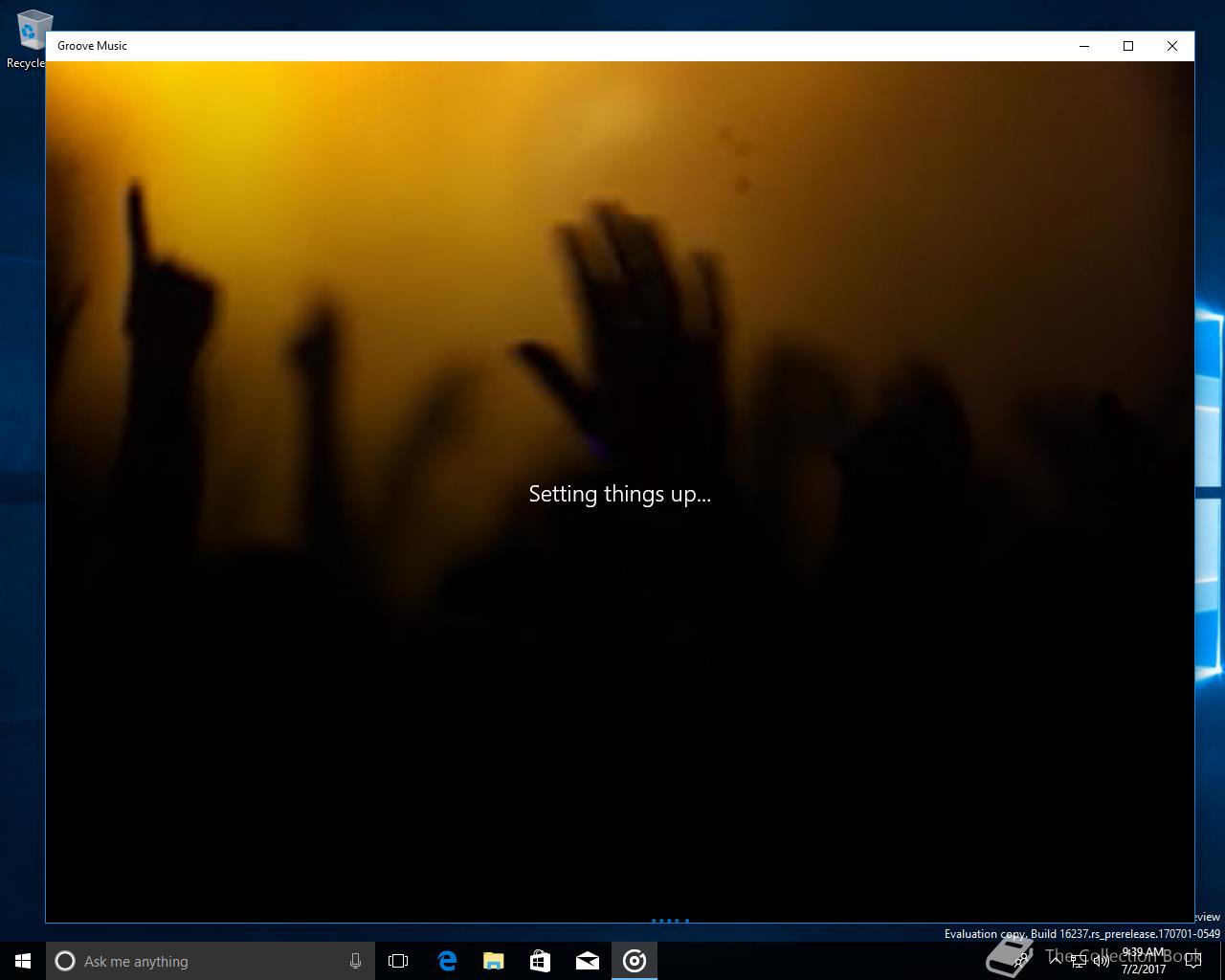Click the Cortana 'Ask me anything' search box
Image resolution: width=1225 pixels, height=980 pixels.
pyautogui.click(x=209, y=961)
